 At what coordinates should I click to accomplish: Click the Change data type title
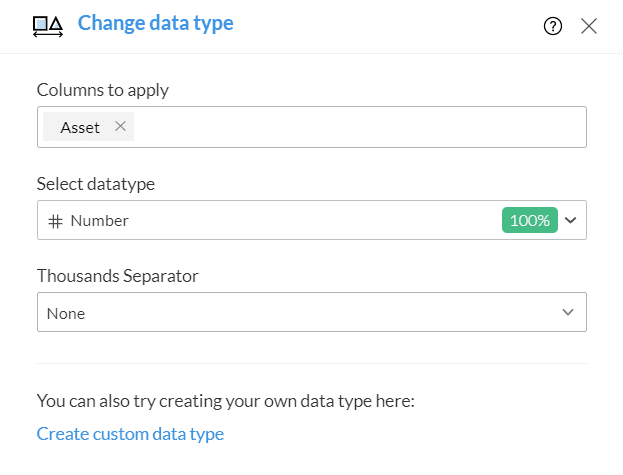coord(155,23)
